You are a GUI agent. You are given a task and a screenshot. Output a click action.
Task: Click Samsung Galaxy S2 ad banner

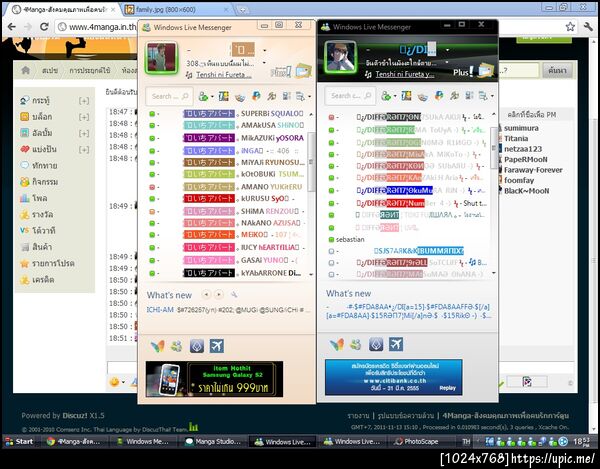214,379
